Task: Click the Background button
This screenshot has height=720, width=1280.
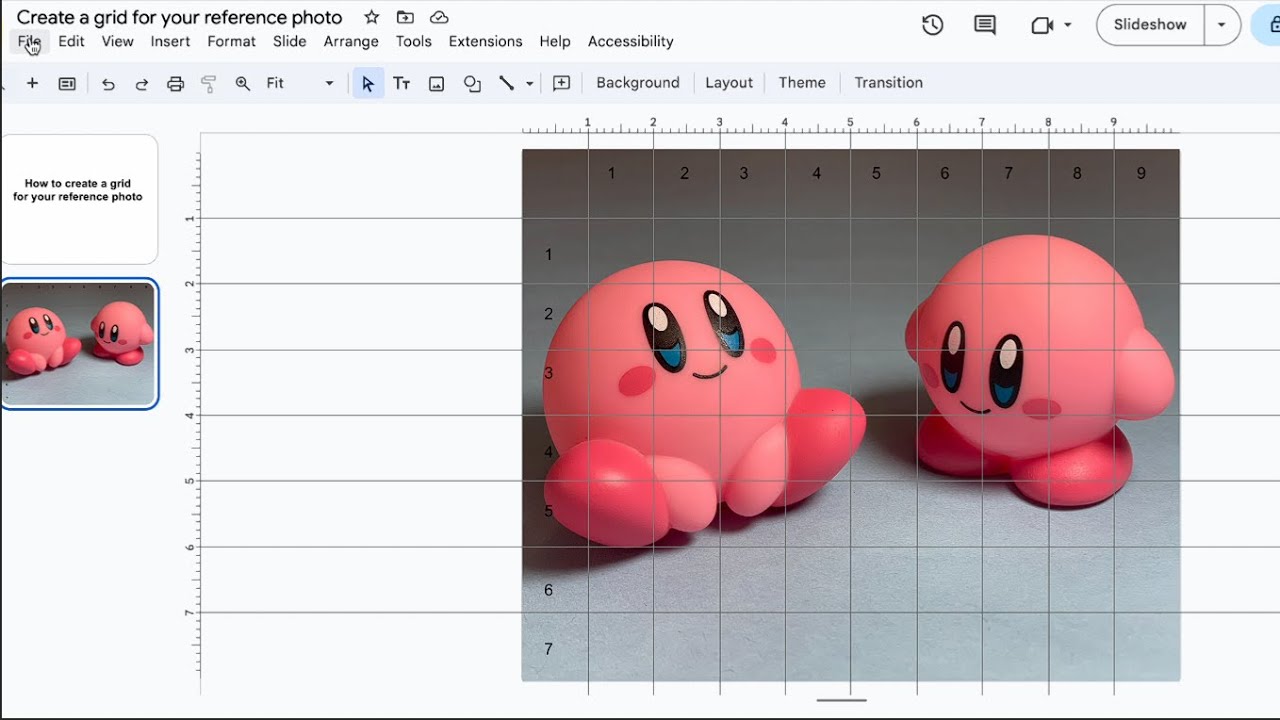Action: pos(638,83)
